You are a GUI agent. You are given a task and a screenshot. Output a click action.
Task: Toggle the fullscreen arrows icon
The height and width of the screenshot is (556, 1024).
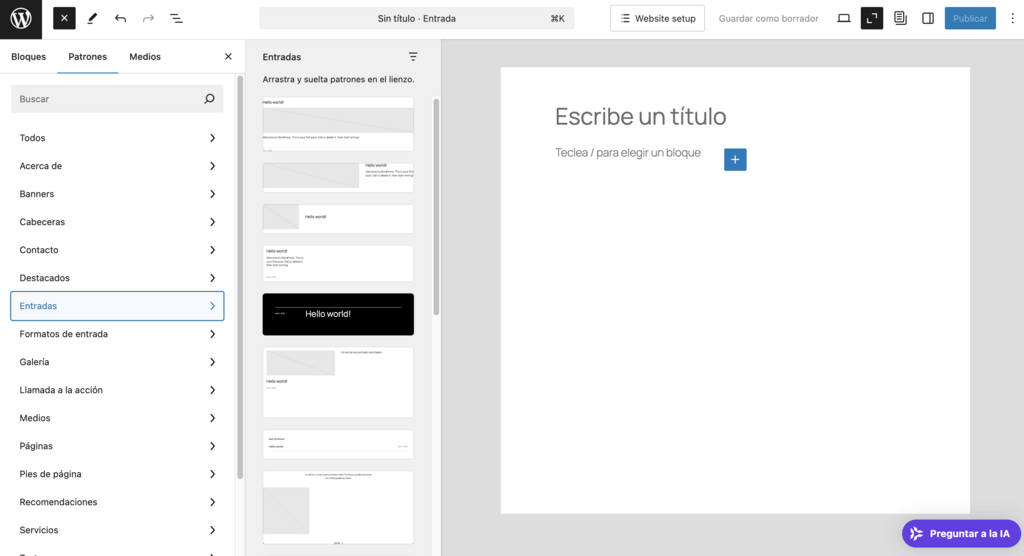872,18
